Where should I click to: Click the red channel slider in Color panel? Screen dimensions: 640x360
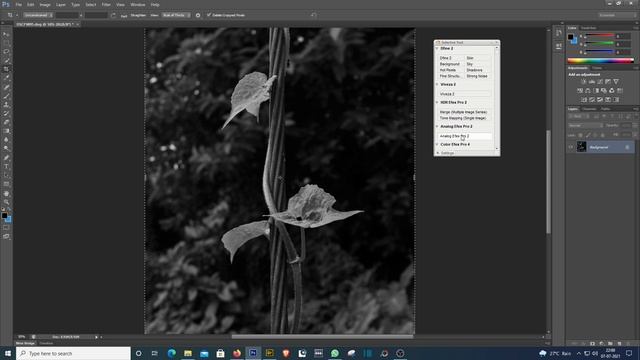(x=600, y=36)
